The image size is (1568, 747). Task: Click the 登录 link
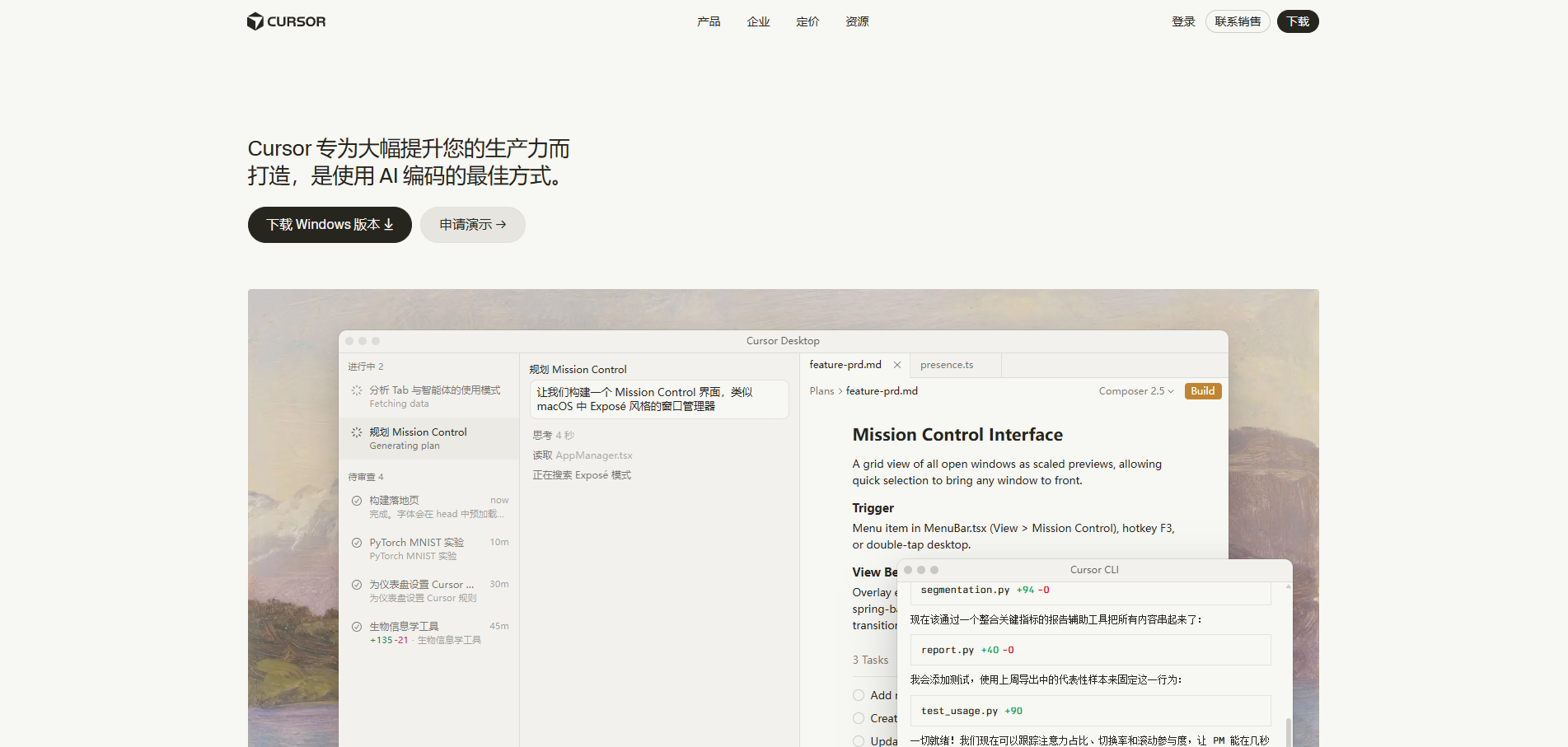pos(1183,21)
